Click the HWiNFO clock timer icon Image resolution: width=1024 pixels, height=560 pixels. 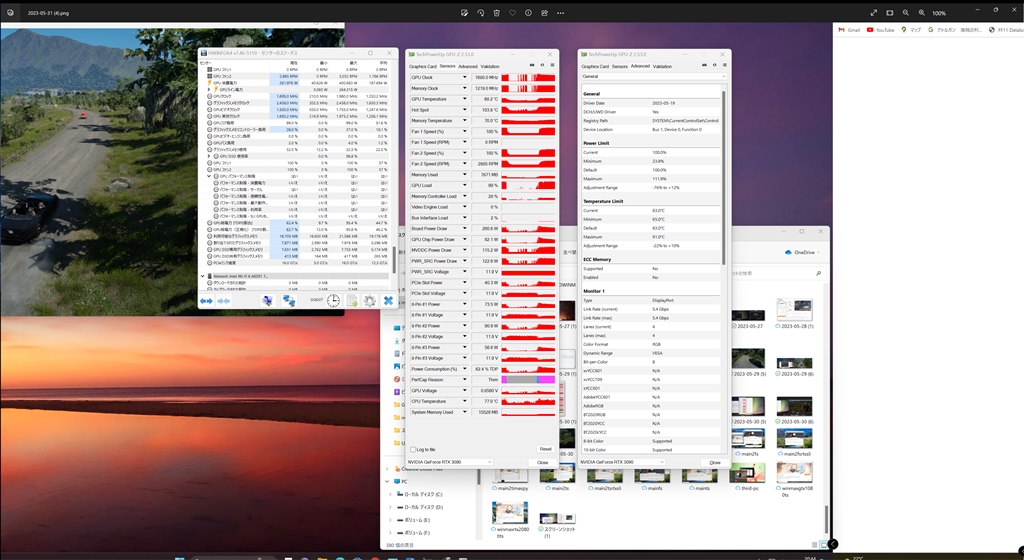click(333, 300)
